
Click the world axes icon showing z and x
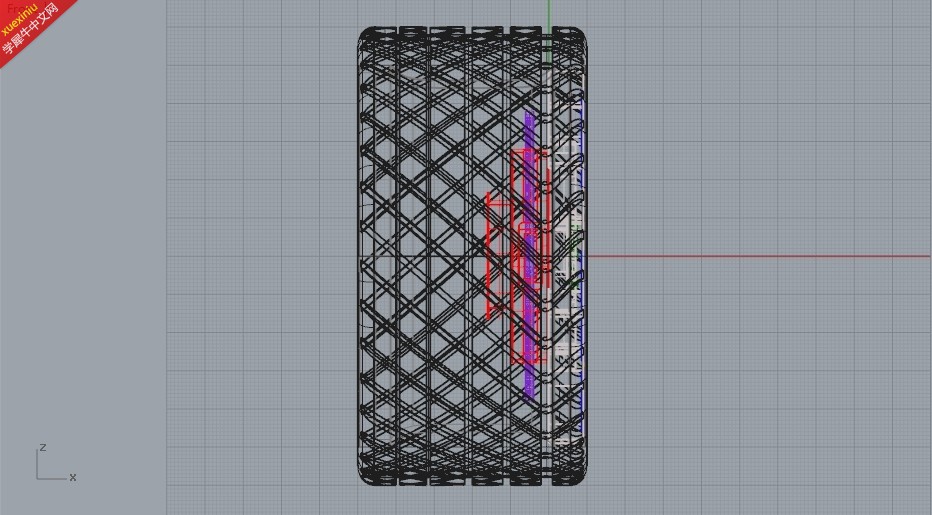point(56,463)
